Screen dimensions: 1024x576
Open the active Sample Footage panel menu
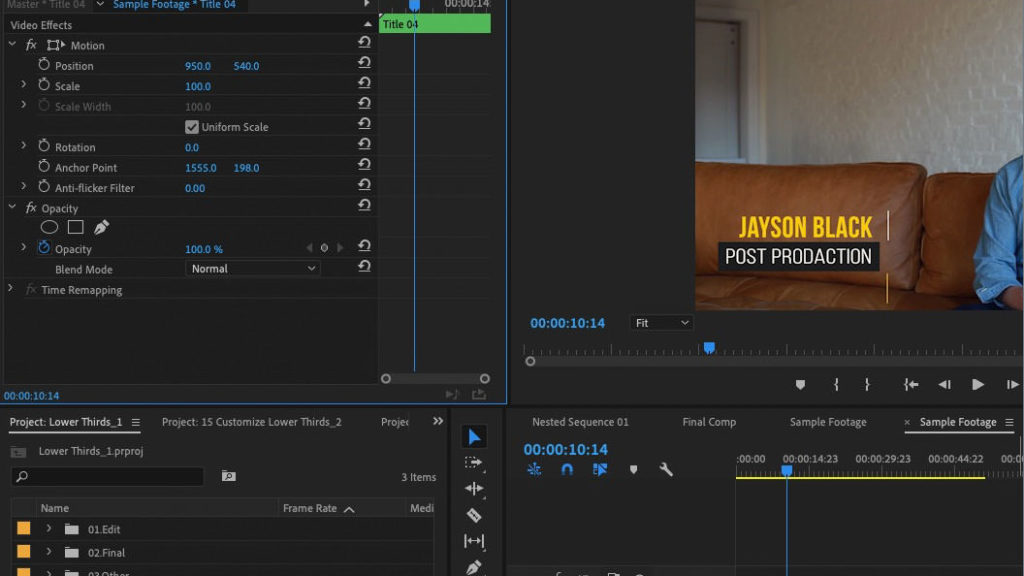1009,423
